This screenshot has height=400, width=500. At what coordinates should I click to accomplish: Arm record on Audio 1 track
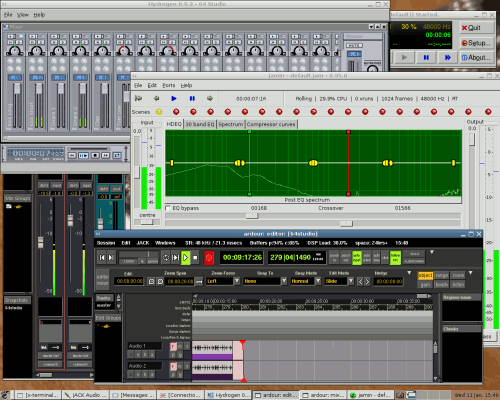pyautogui.click(x=173, y=346)
